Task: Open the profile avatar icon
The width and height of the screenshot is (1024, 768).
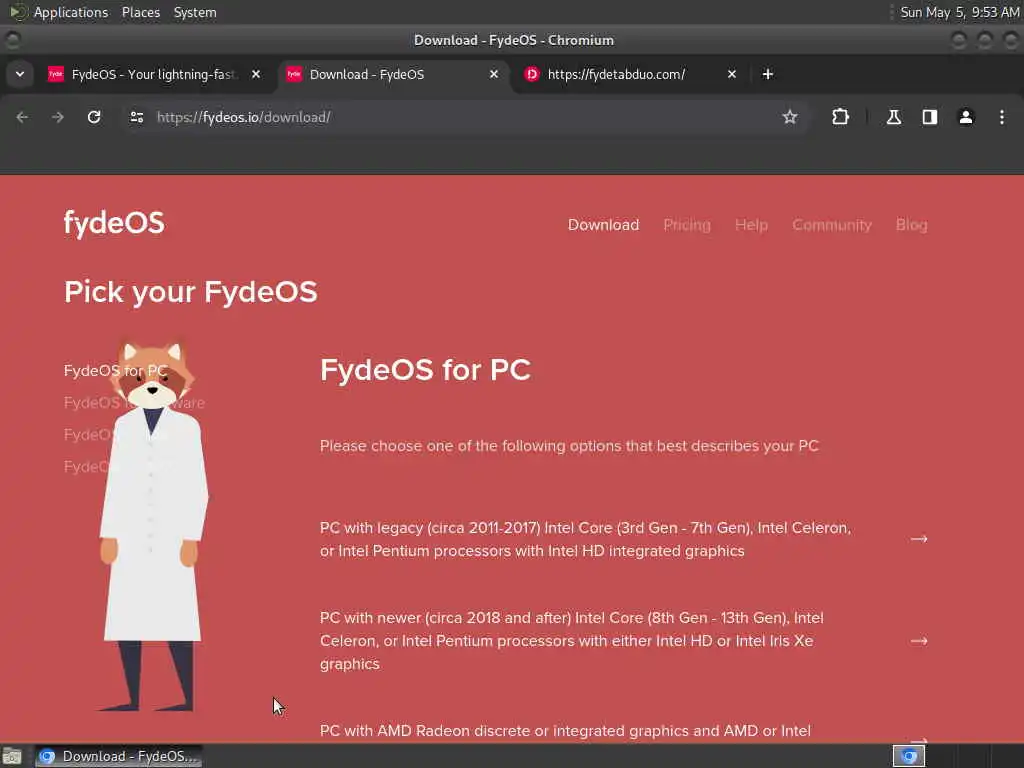Action: point(965,117)
